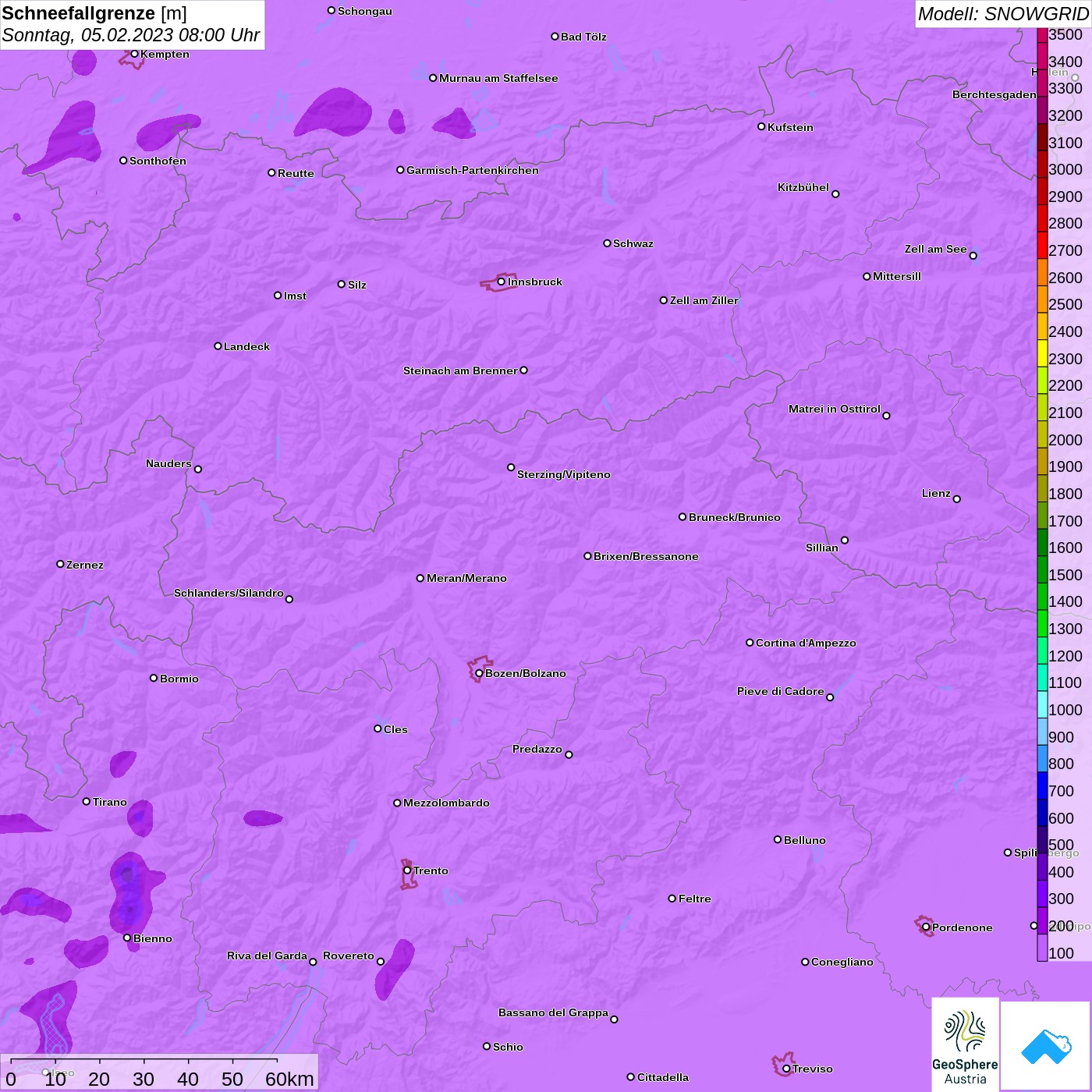Click the Cortina d'Ampezzo label
The width and height of the screenshot is (1092, 1092).
(806, 643)
